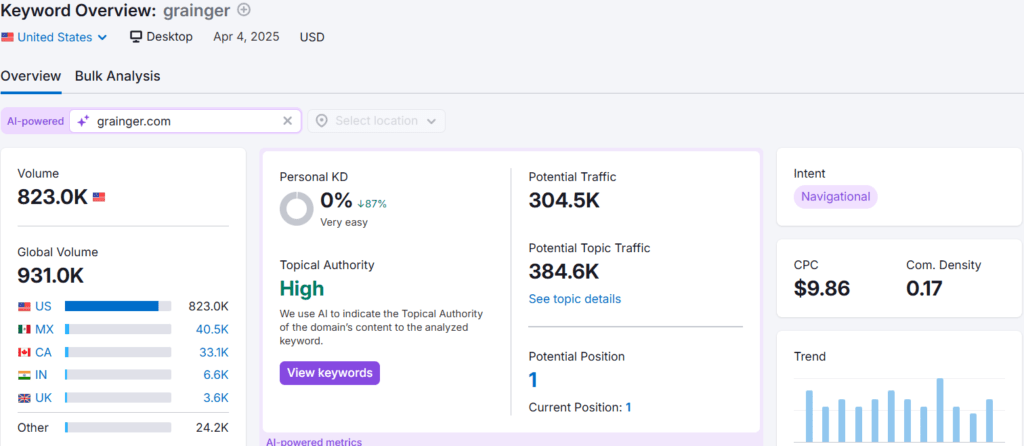
Task: Select the MX country link
Action: (x=44, y=329)
